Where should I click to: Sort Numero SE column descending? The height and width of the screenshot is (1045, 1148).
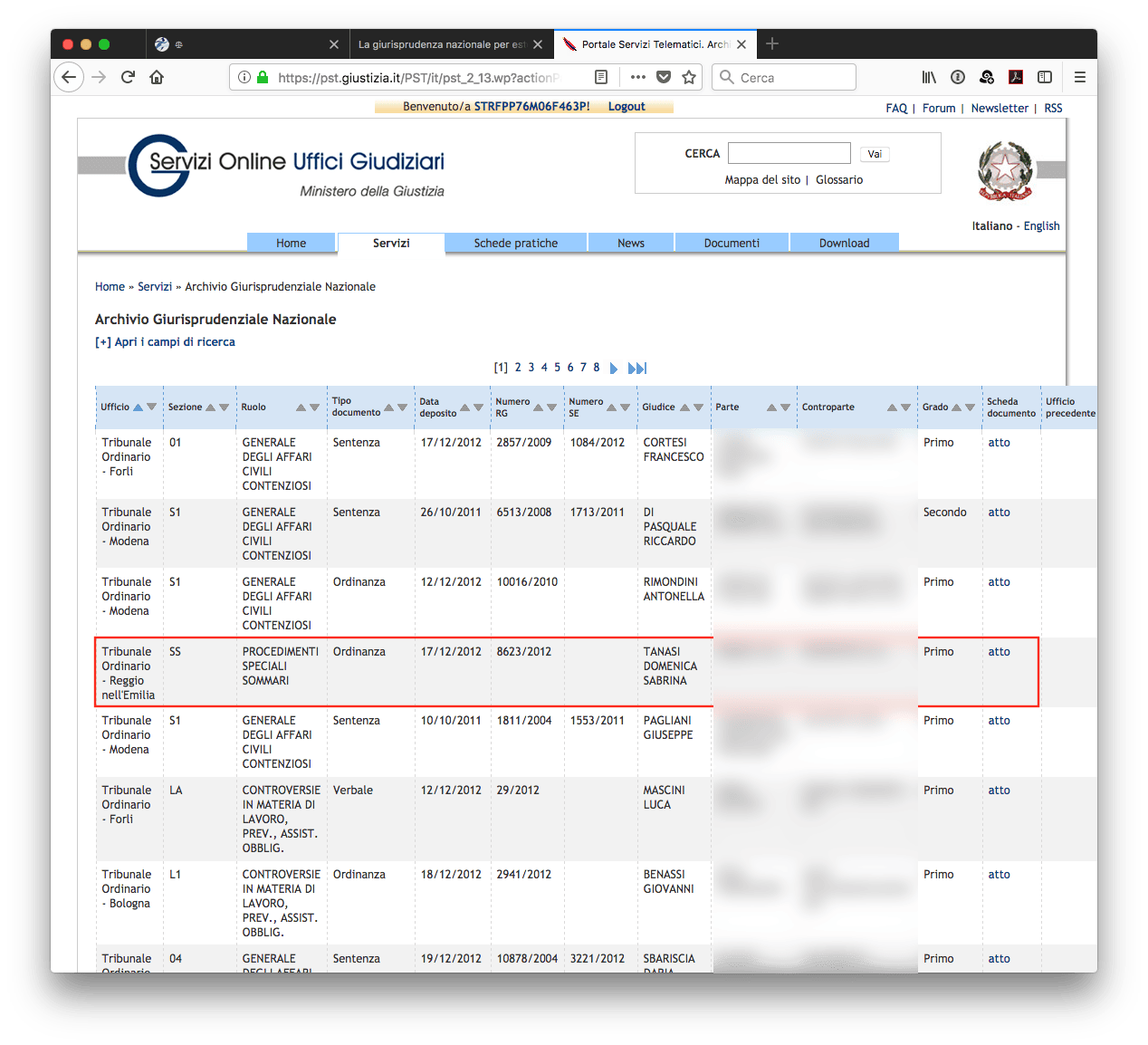pyautogui.click(x=625, y=407)
